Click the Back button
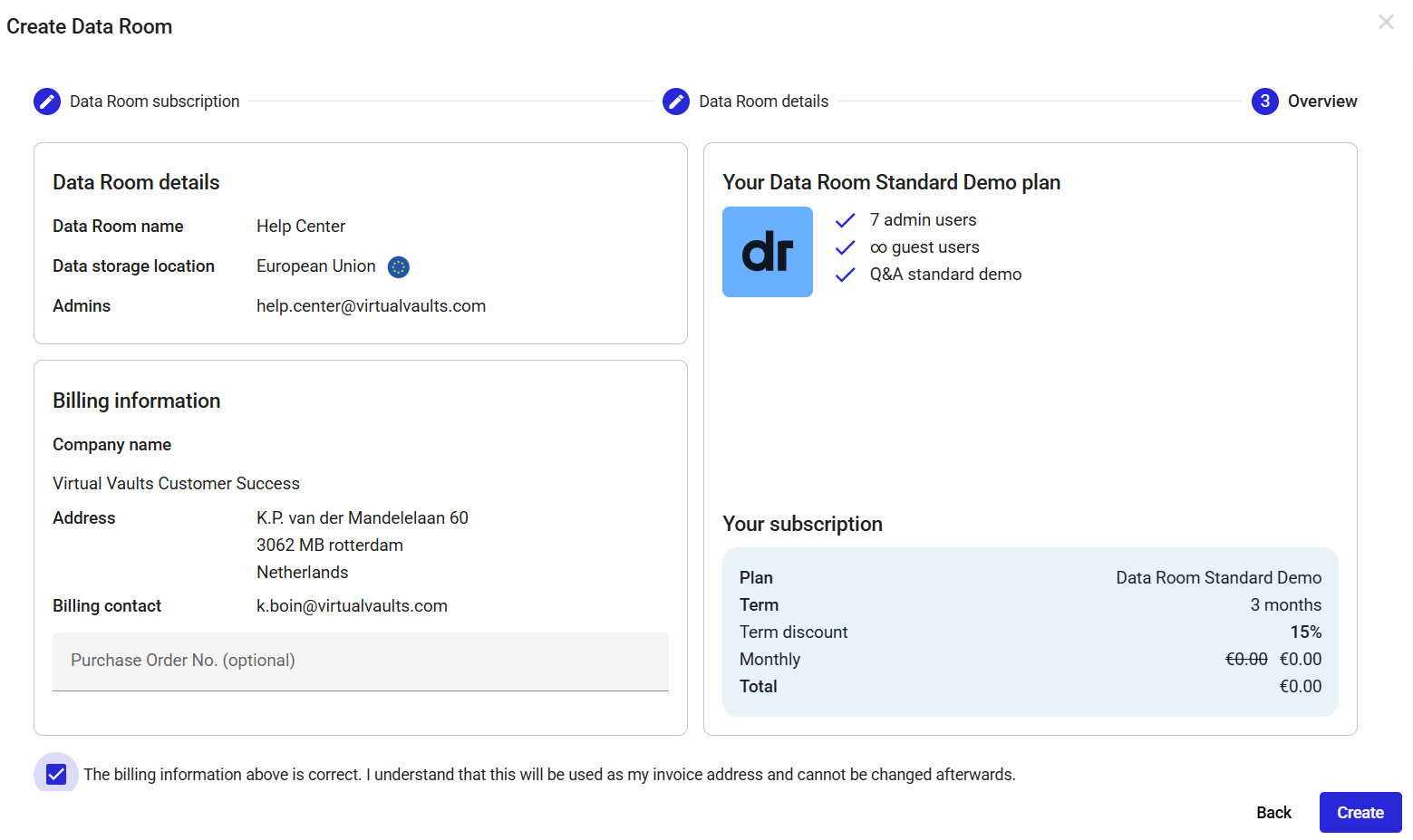Screen dimensions: 1413x840 pos(1273,813)
